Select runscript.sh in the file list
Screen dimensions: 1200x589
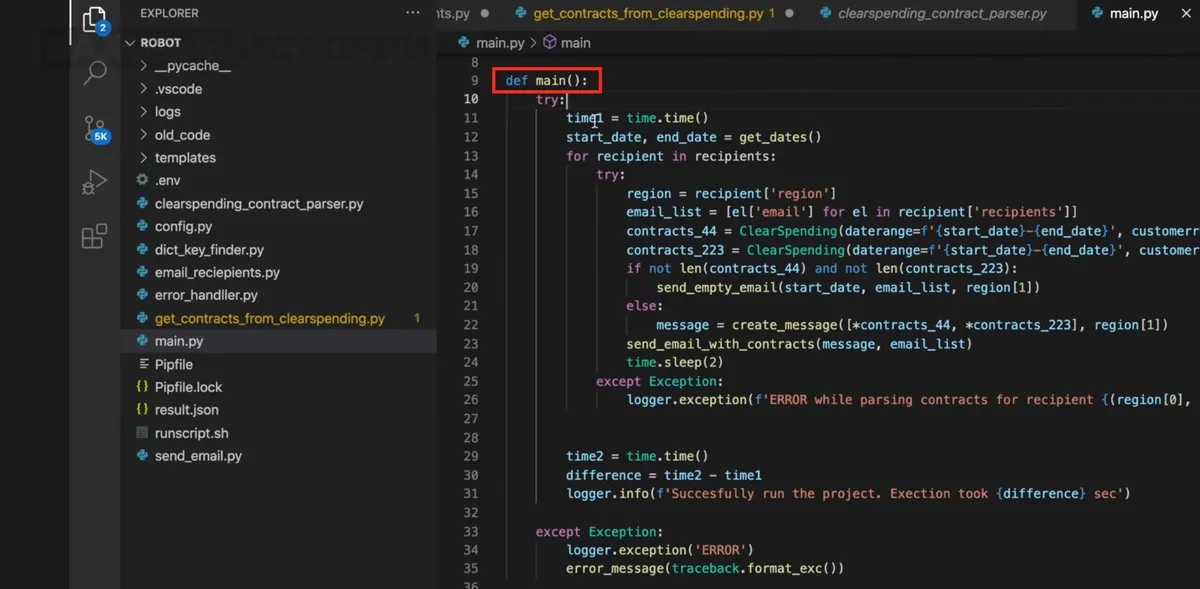coord(191,433)
